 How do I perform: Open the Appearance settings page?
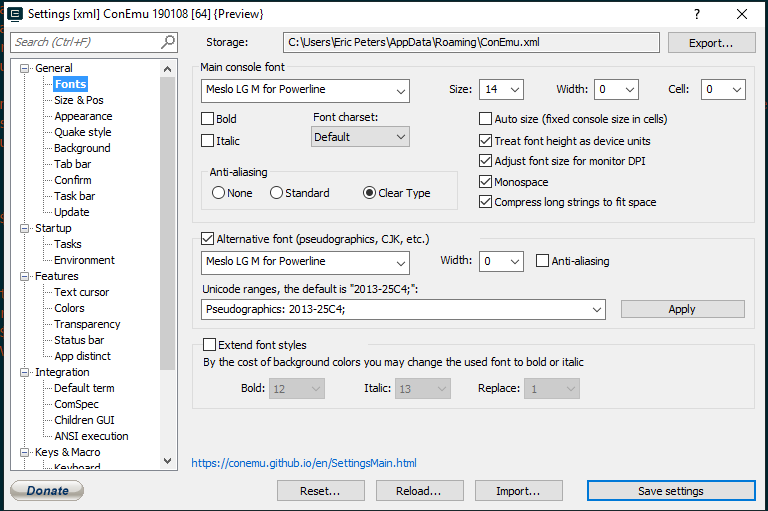83,116
